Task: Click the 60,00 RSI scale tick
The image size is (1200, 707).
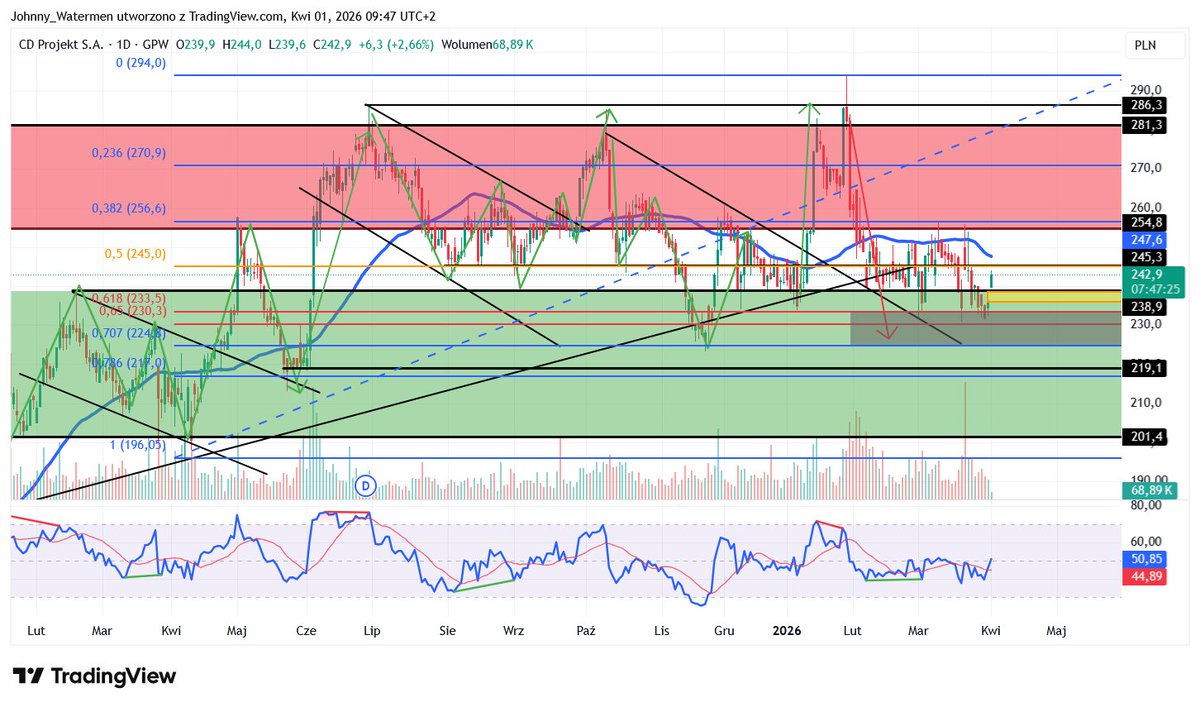Action: [x=1146, y=541]
